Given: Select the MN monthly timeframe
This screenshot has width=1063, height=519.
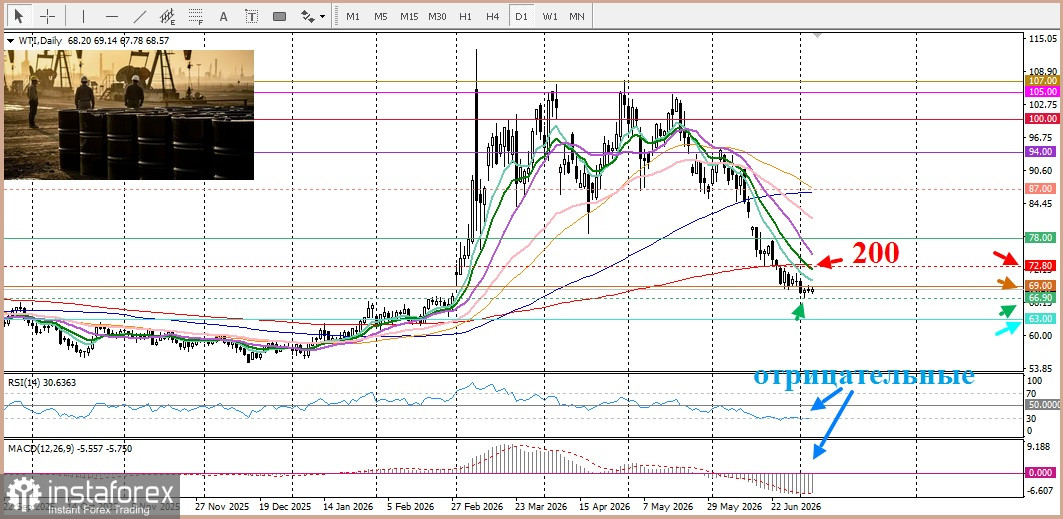Looking at the screenshot, I should tap(577, 16).
